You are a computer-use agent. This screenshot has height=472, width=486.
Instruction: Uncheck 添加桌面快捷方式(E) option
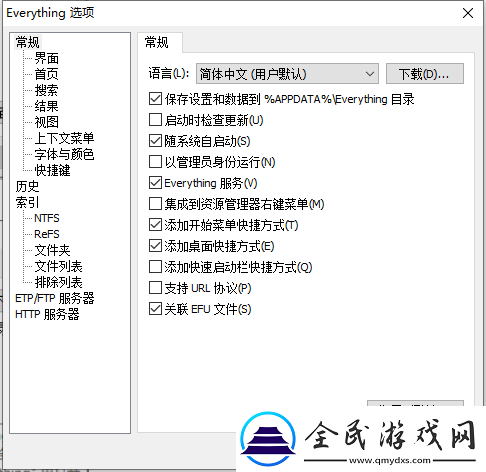tap(155, 246)
